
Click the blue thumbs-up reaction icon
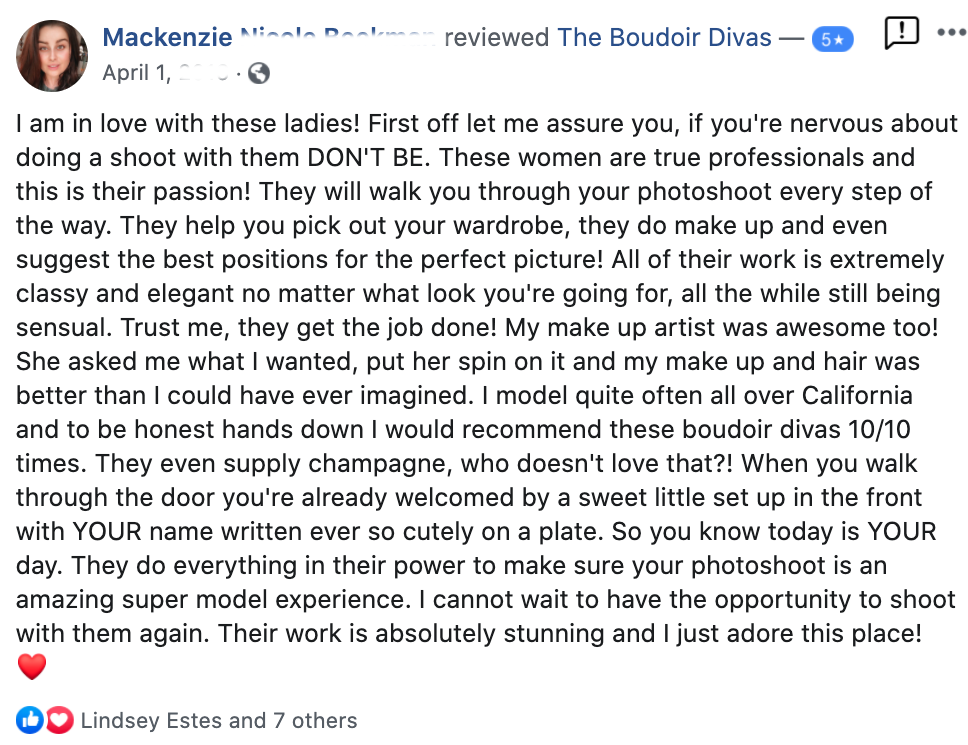(30, 720)
